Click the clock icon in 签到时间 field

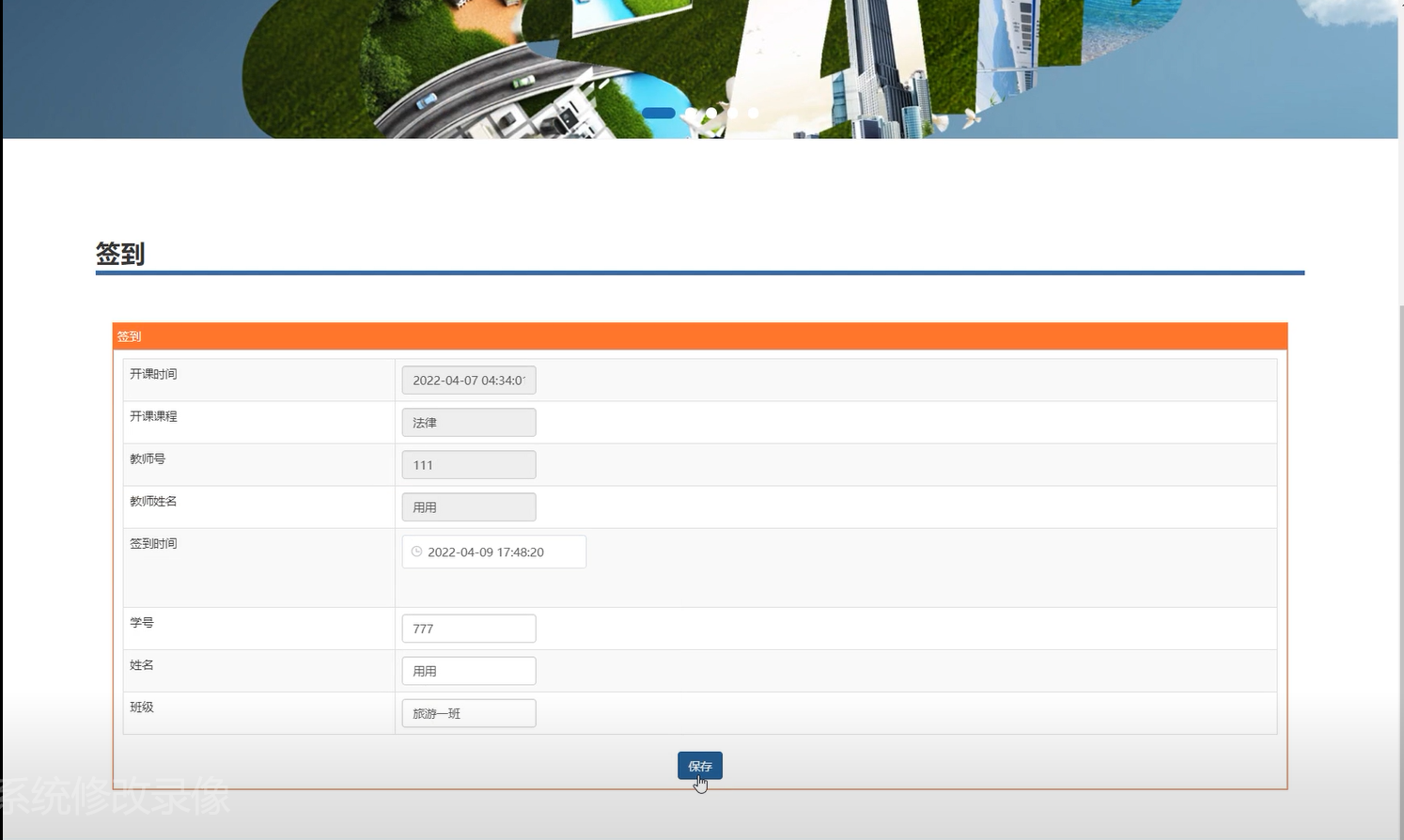click(417, 552)
